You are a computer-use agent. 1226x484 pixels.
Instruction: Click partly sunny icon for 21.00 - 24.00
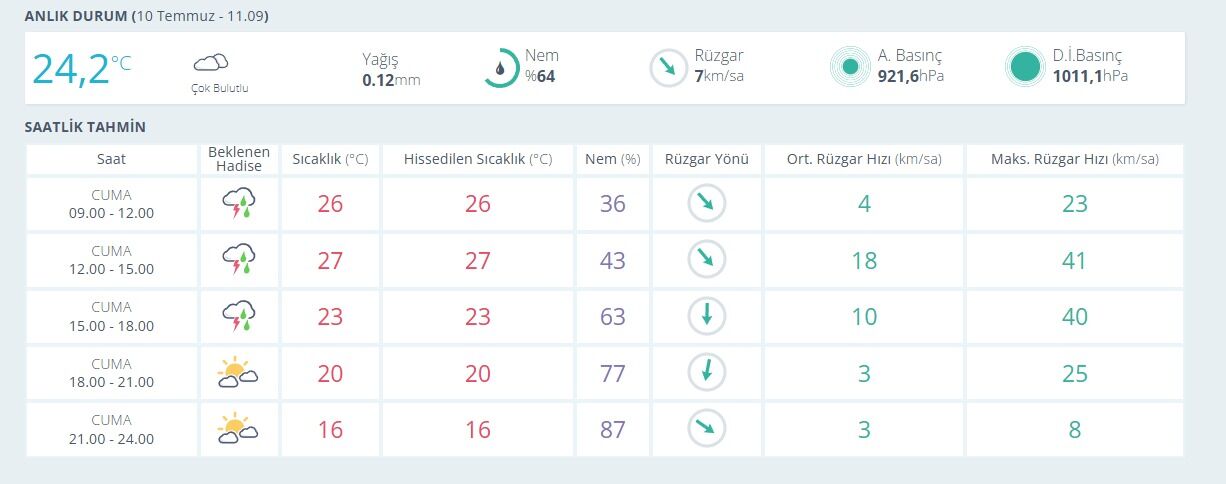pos(238,429)
